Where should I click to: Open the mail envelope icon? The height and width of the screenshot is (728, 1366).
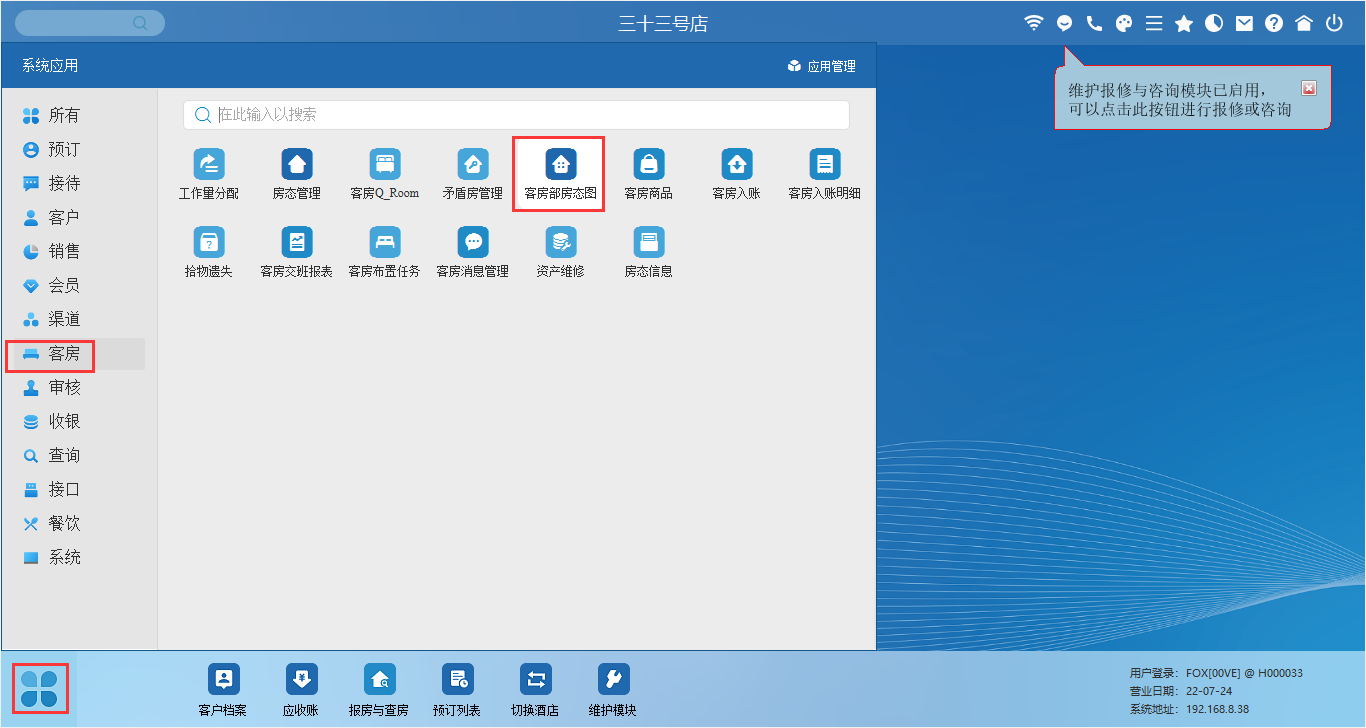[1244, 23]
